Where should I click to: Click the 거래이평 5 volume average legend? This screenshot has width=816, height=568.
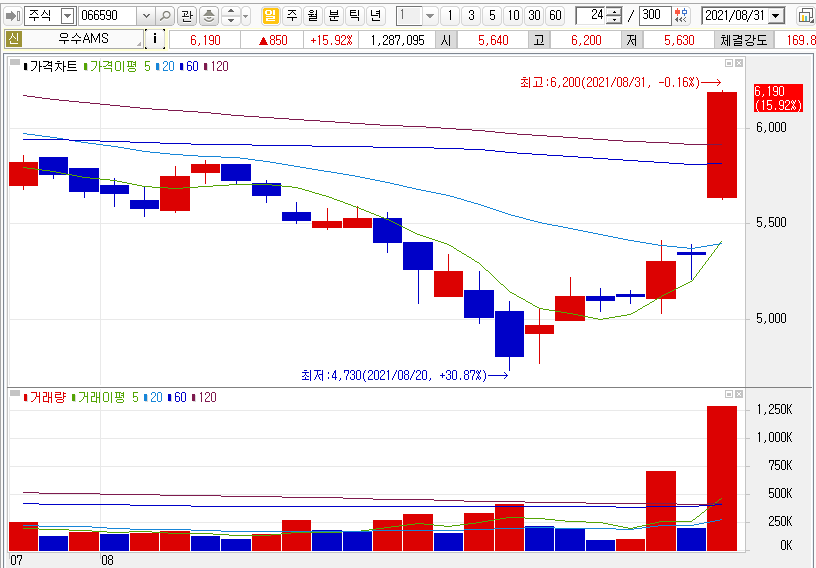click(105, 397)
